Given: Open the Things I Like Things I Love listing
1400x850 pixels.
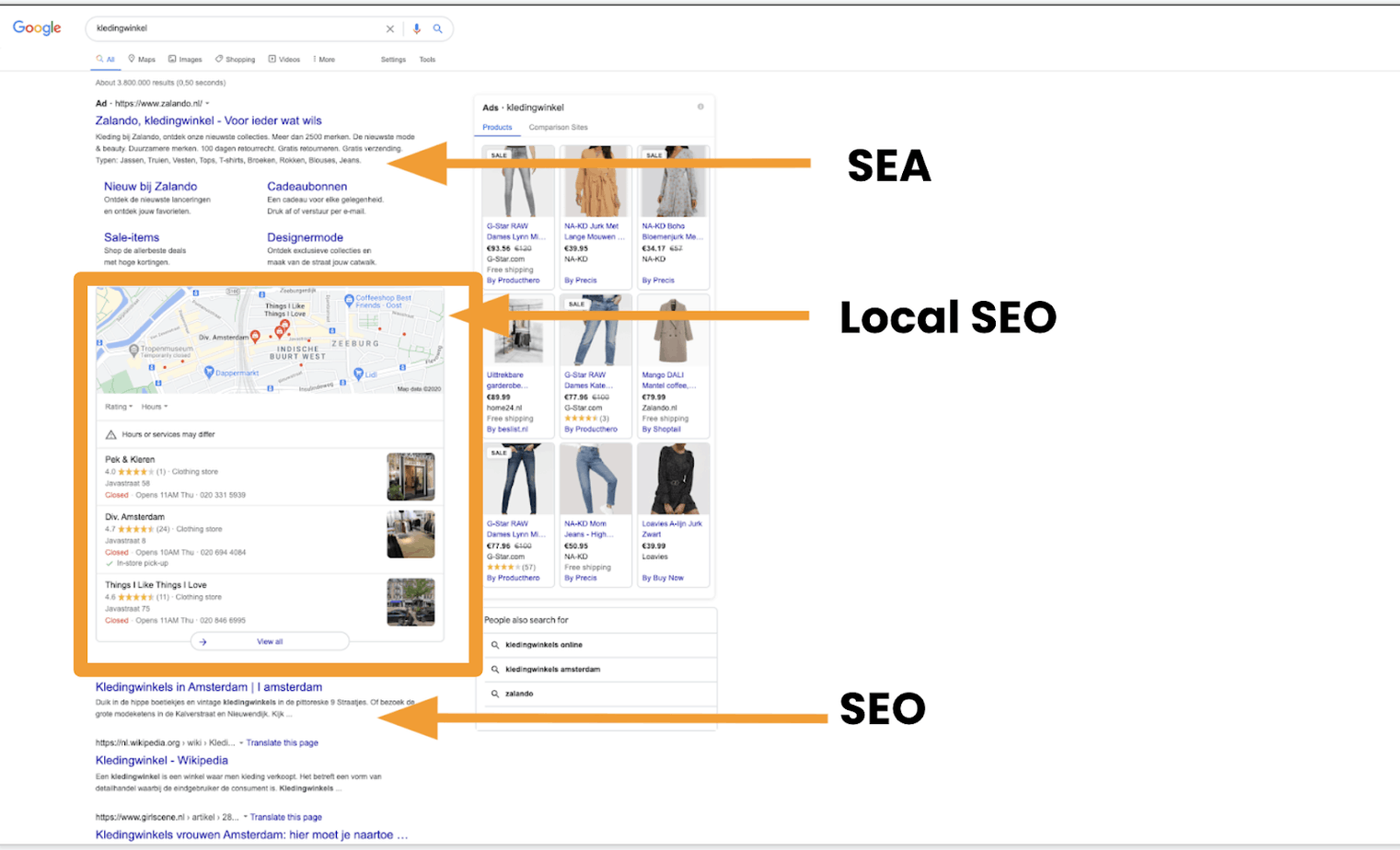Looking at the screenshot, I should point(156,585).
